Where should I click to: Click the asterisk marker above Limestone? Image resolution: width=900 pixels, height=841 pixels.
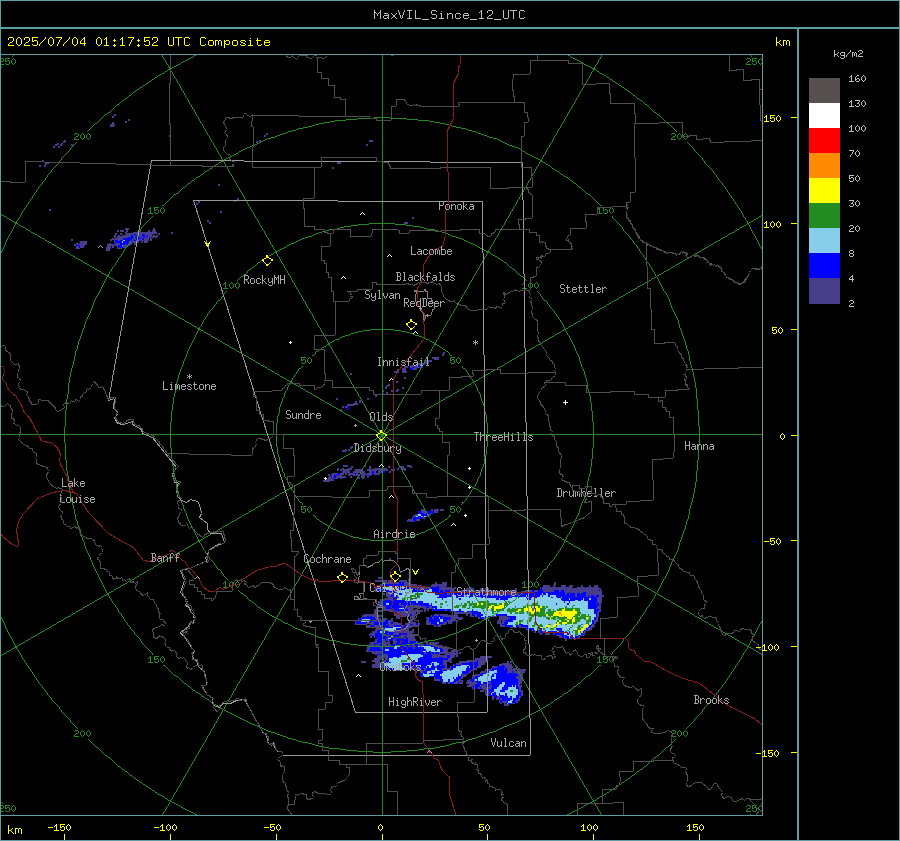point(189,377)
